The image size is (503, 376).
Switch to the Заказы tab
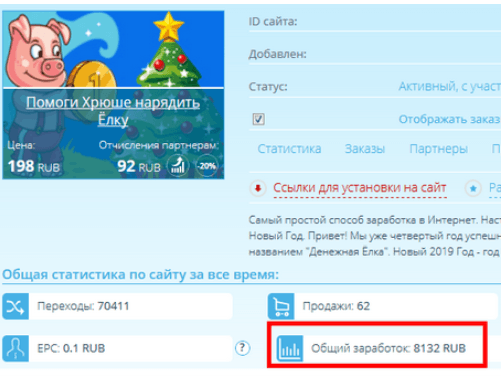click(365, 149)
